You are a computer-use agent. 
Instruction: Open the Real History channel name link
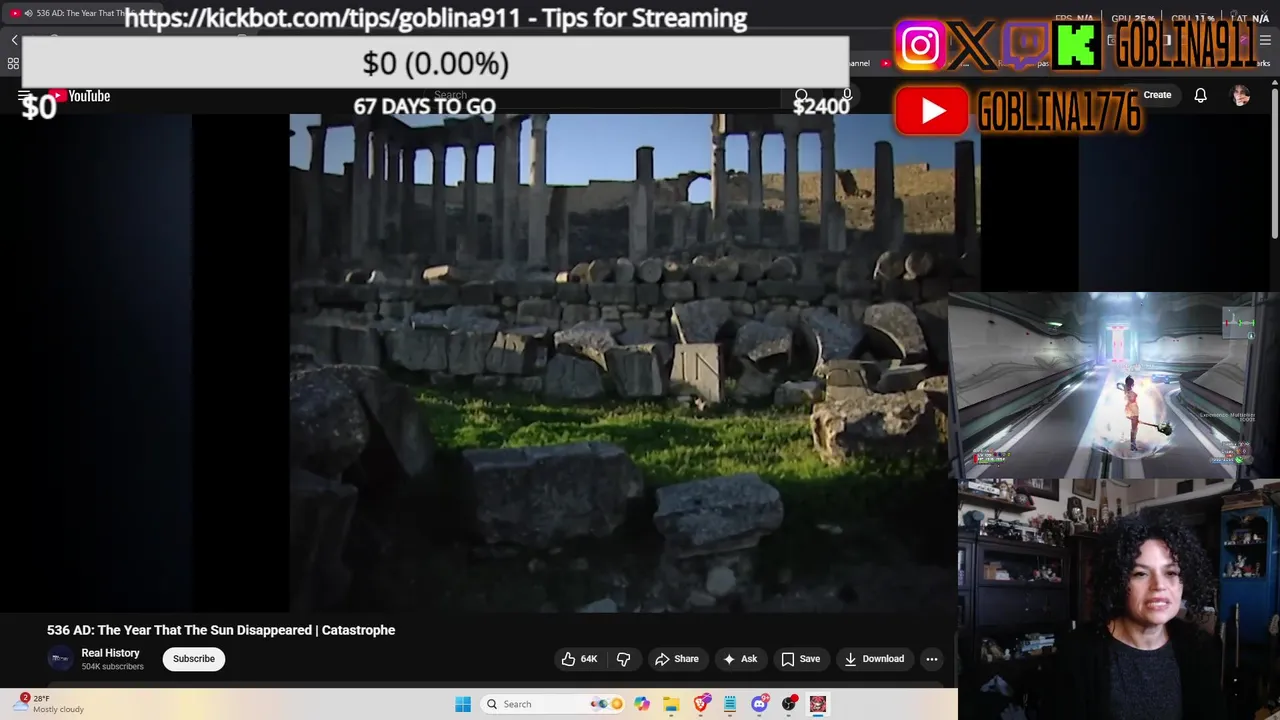click(110, 653)
